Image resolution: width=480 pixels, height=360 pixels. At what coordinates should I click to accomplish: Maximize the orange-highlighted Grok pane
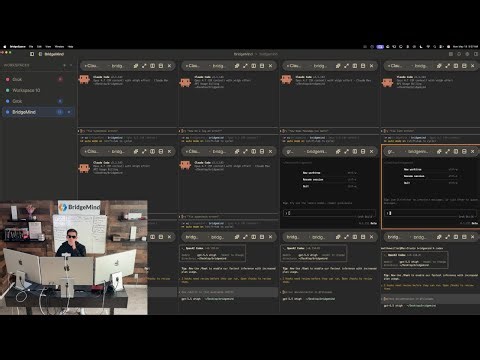click(447, 151)
